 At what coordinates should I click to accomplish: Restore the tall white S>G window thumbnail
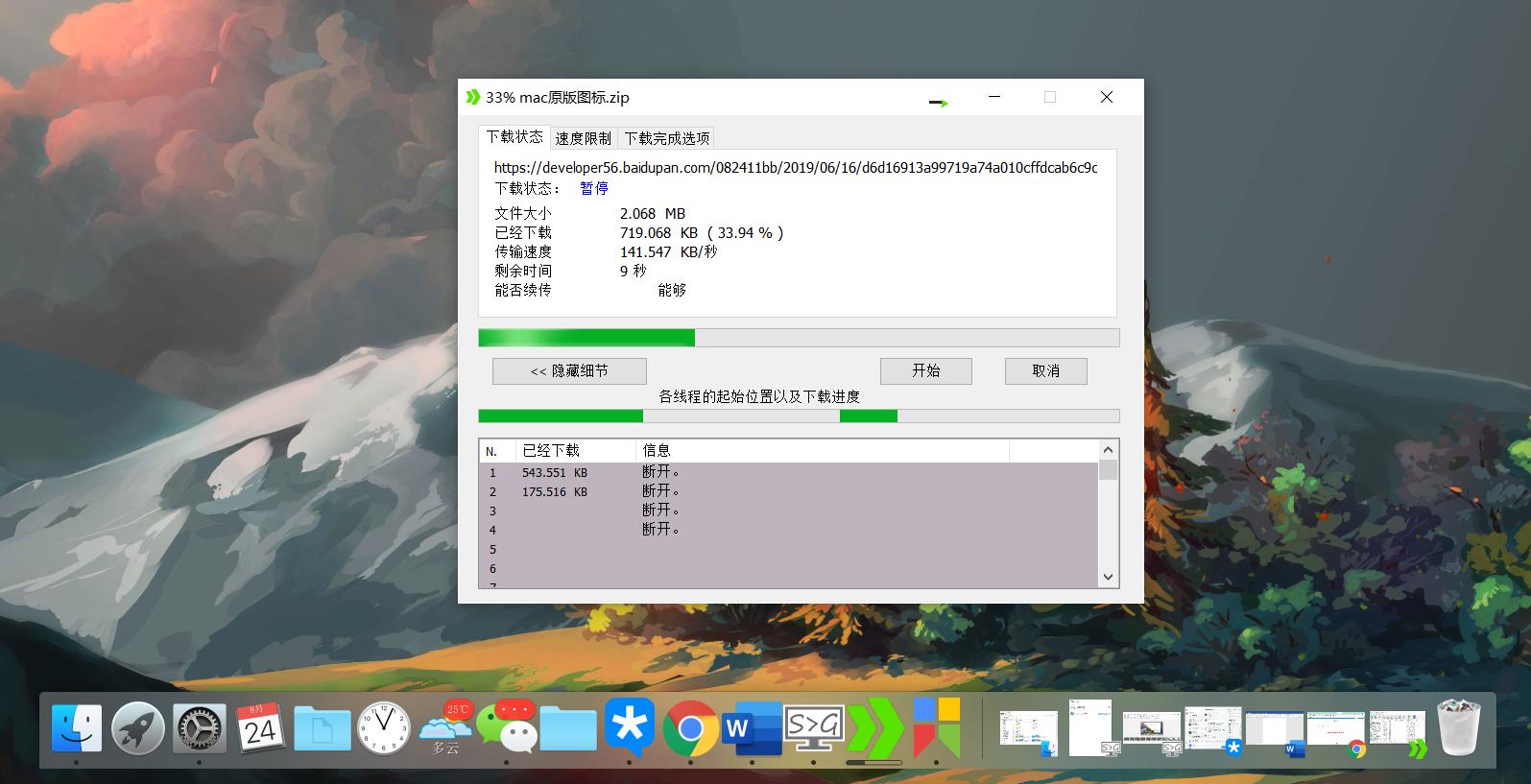click(1092, 728)
